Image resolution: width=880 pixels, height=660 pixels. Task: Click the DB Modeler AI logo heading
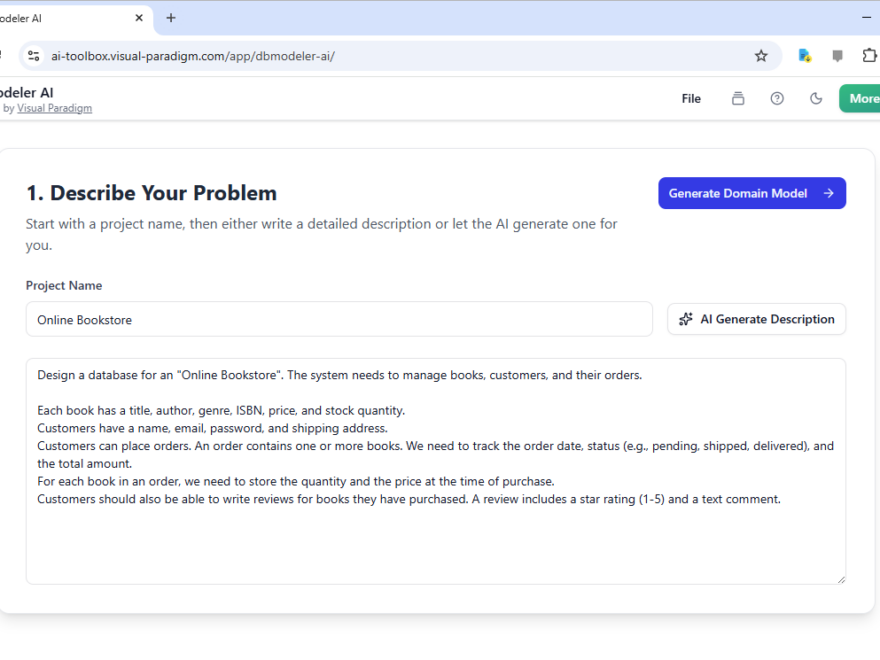(x=27, y=92)
